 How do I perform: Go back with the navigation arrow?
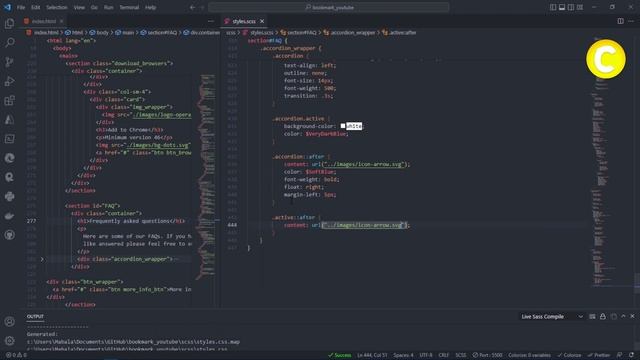point(192,7)
